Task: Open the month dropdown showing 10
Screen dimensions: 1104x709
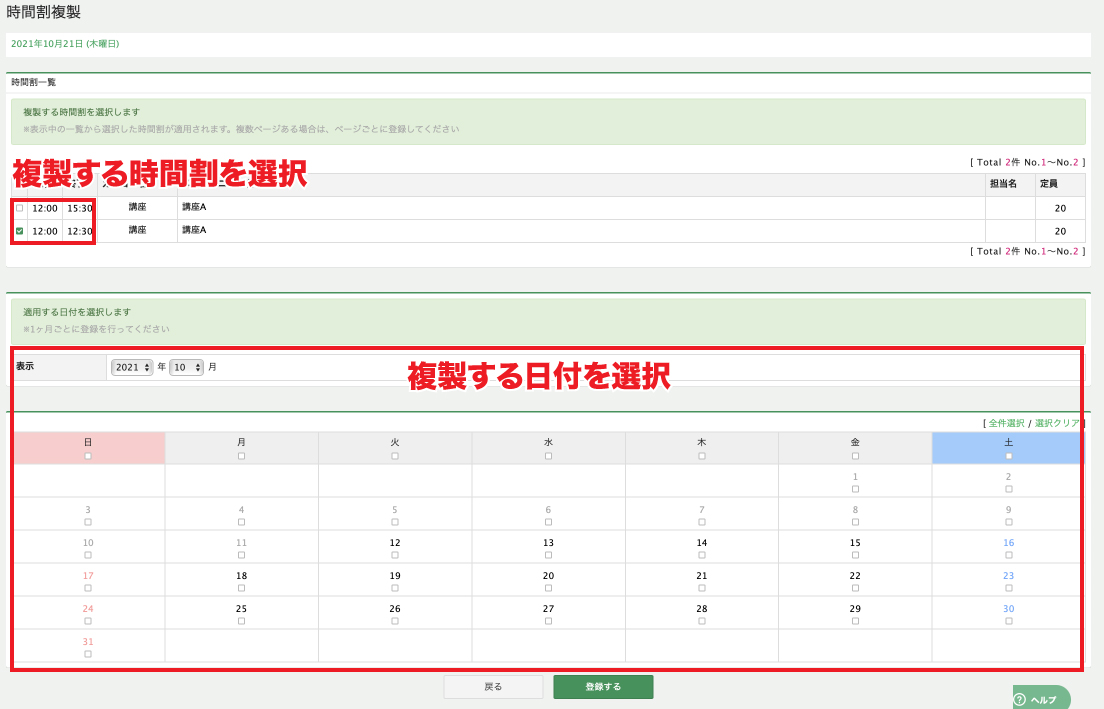Action: (186, 367)
